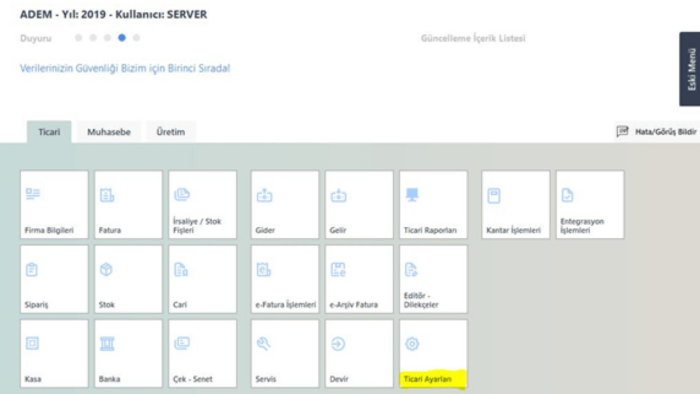Screen dimensions: 700x394
Task: Open İrsaliye / Stok Fişleri tile
Action: [203, 204]
